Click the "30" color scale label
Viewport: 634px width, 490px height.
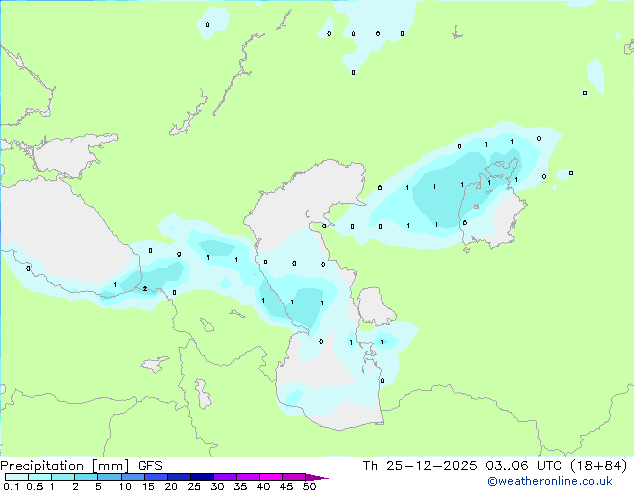click(x=217, y=486)
